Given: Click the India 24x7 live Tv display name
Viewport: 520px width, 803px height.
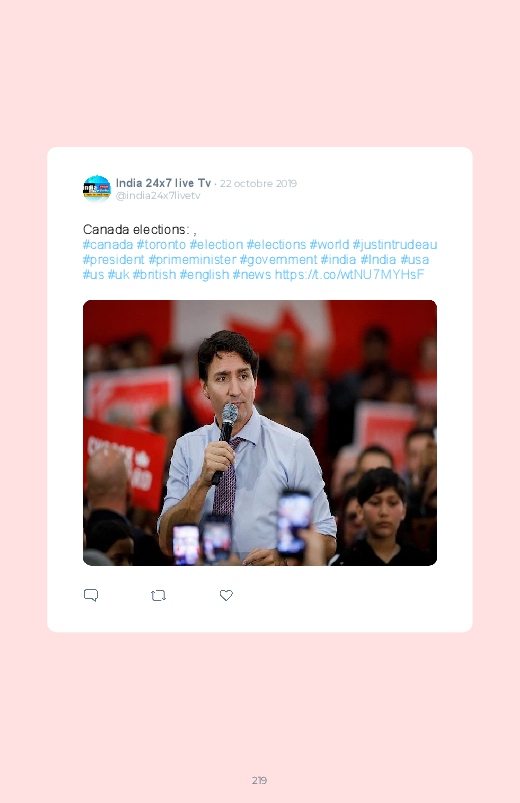Looking at the screenshot, I should (x=163, y=183).
